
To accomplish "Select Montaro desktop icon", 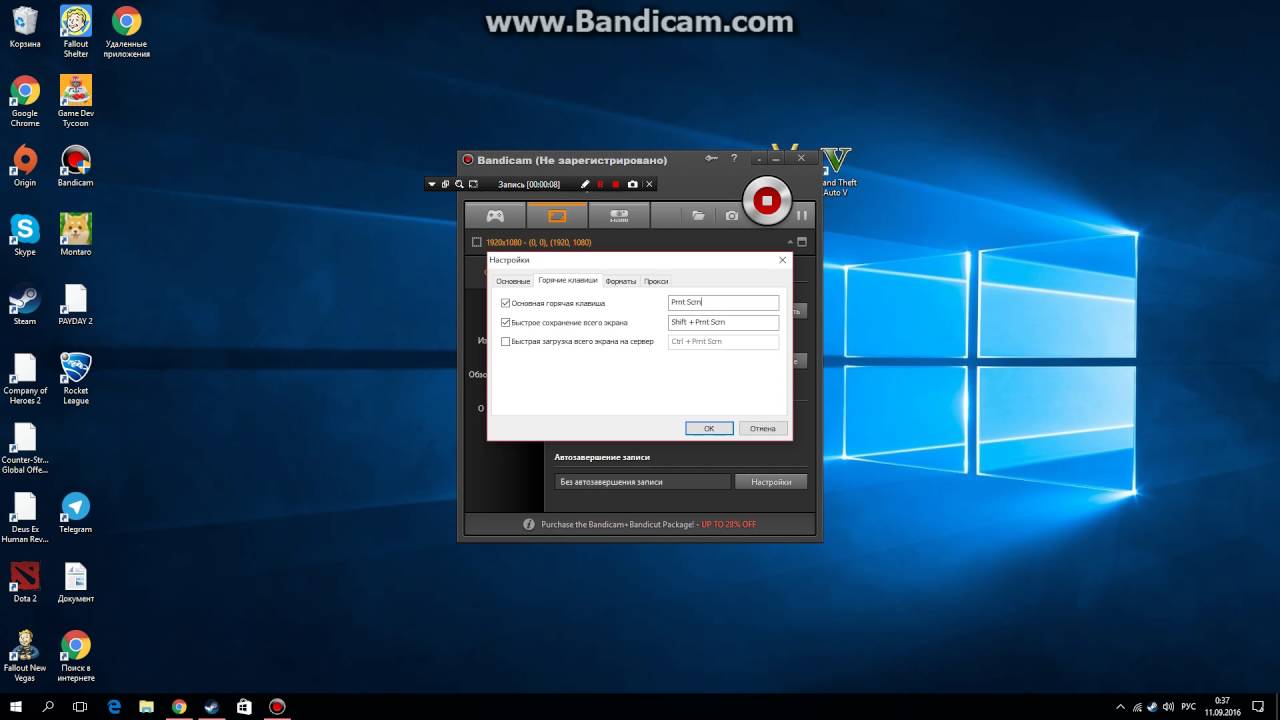I will (x=76, y=235).
